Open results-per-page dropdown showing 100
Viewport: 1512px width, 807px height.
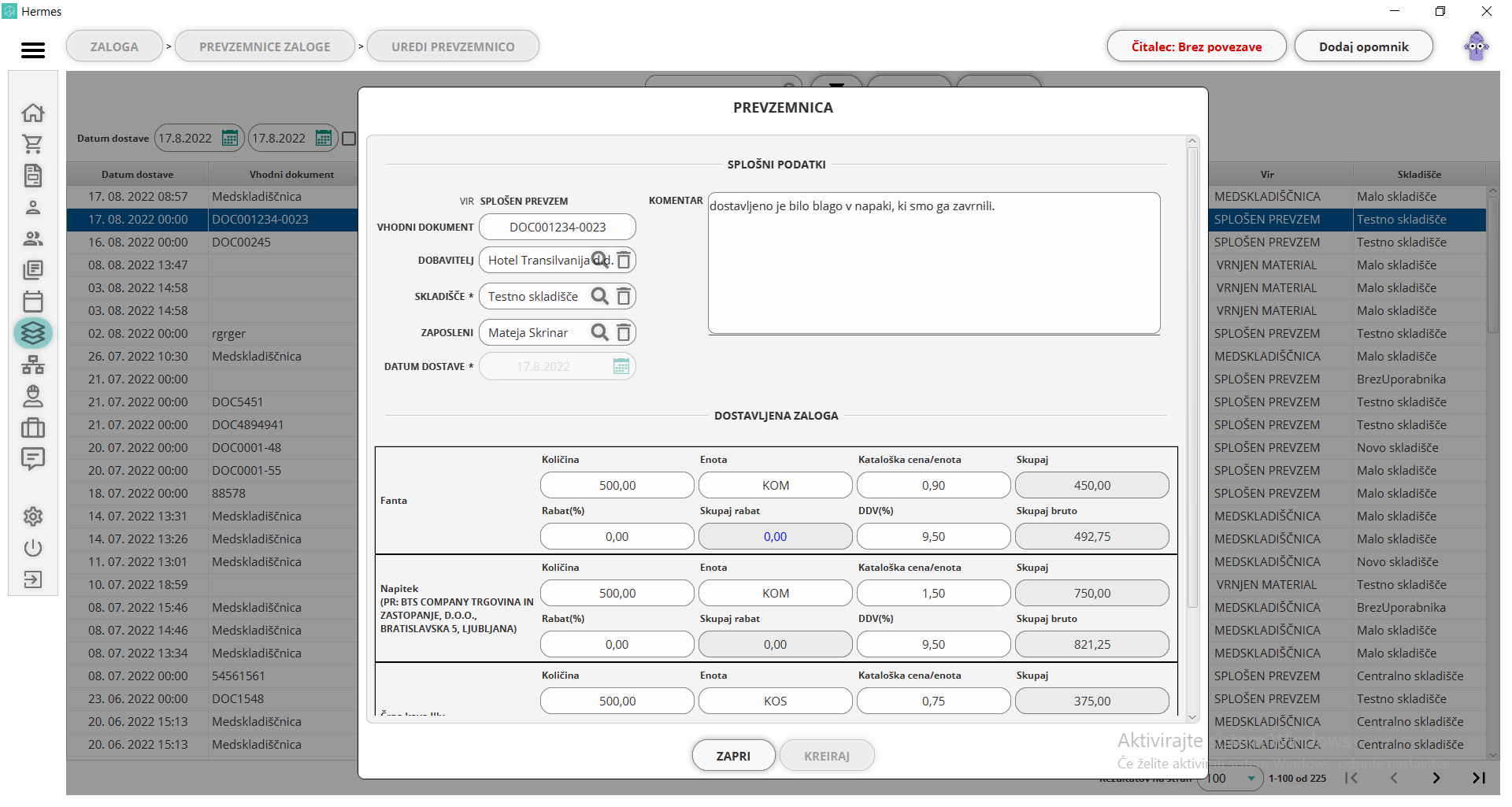click(1231, 778)
